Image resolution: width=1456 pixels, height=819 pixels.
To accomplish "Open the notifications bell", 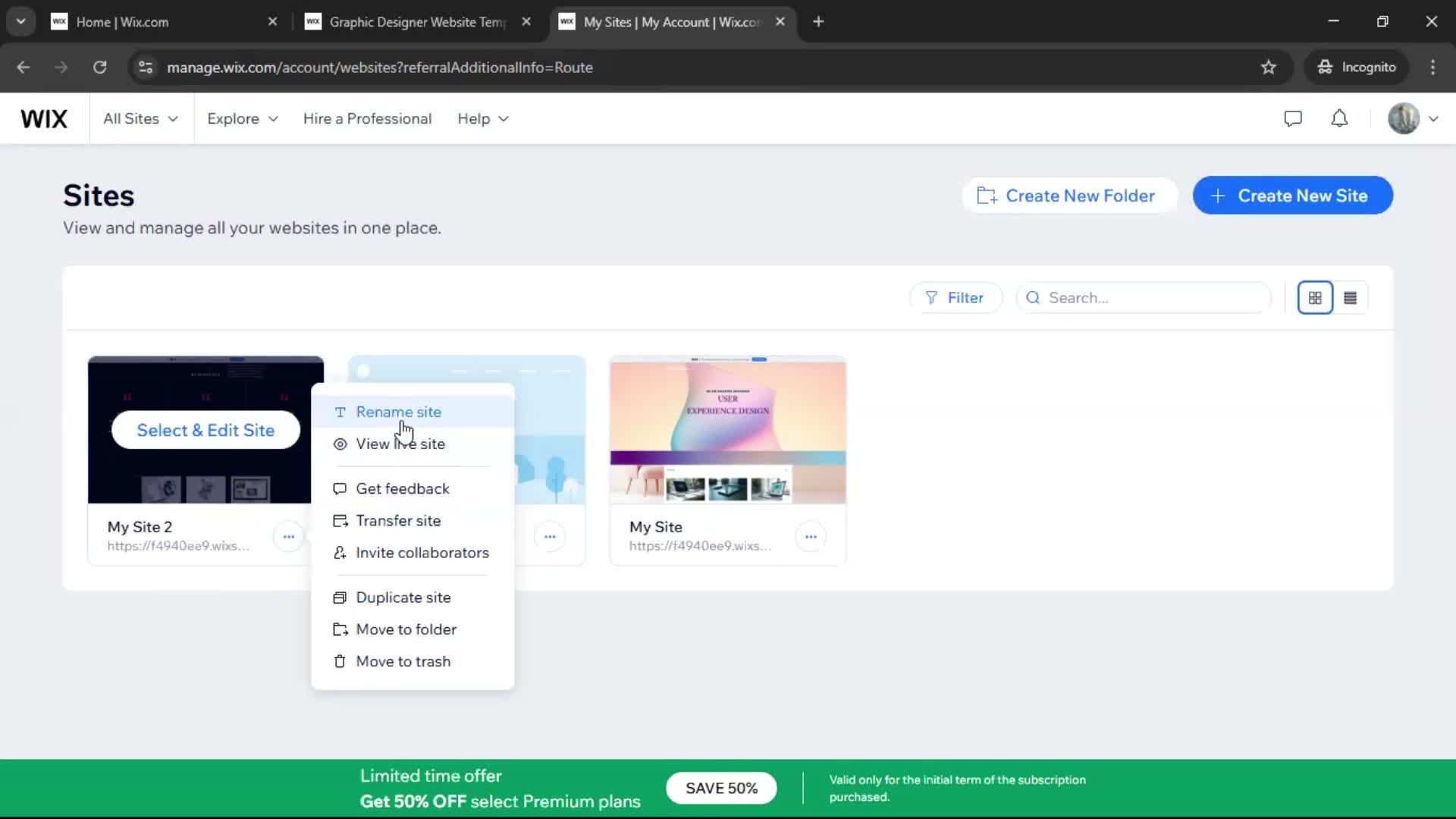I will tap(1339, 119).
